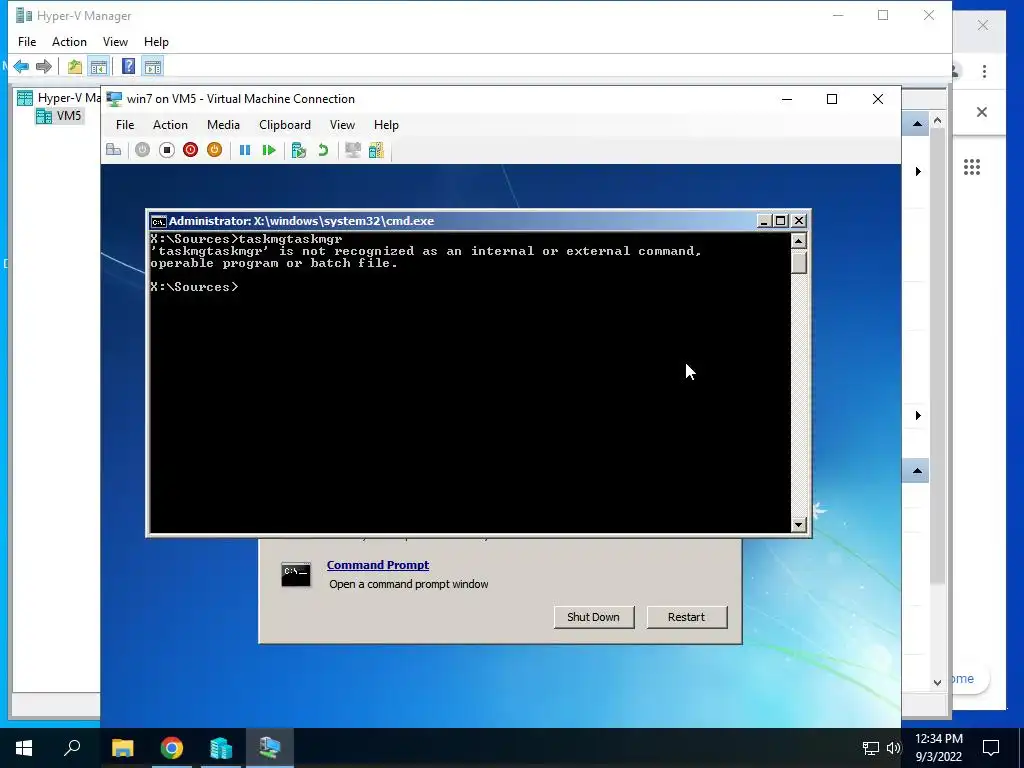Screen dimensions: 1024x768
Task: Click the Up one level folder icon
Action: point(74,66)
